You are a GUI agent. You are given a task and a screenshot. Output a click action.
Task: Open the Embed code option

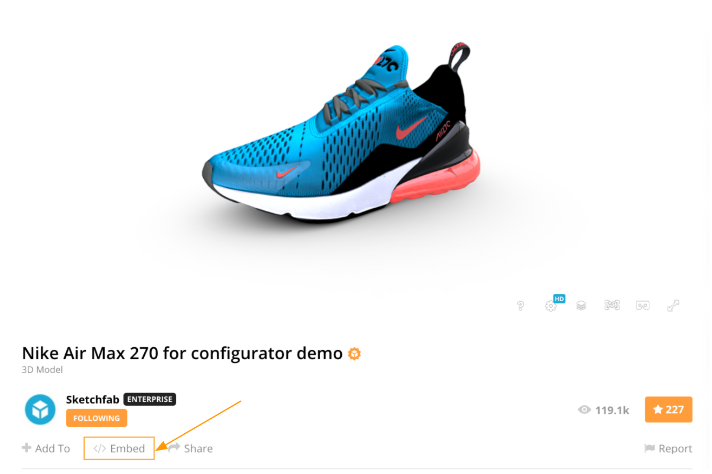119,449
